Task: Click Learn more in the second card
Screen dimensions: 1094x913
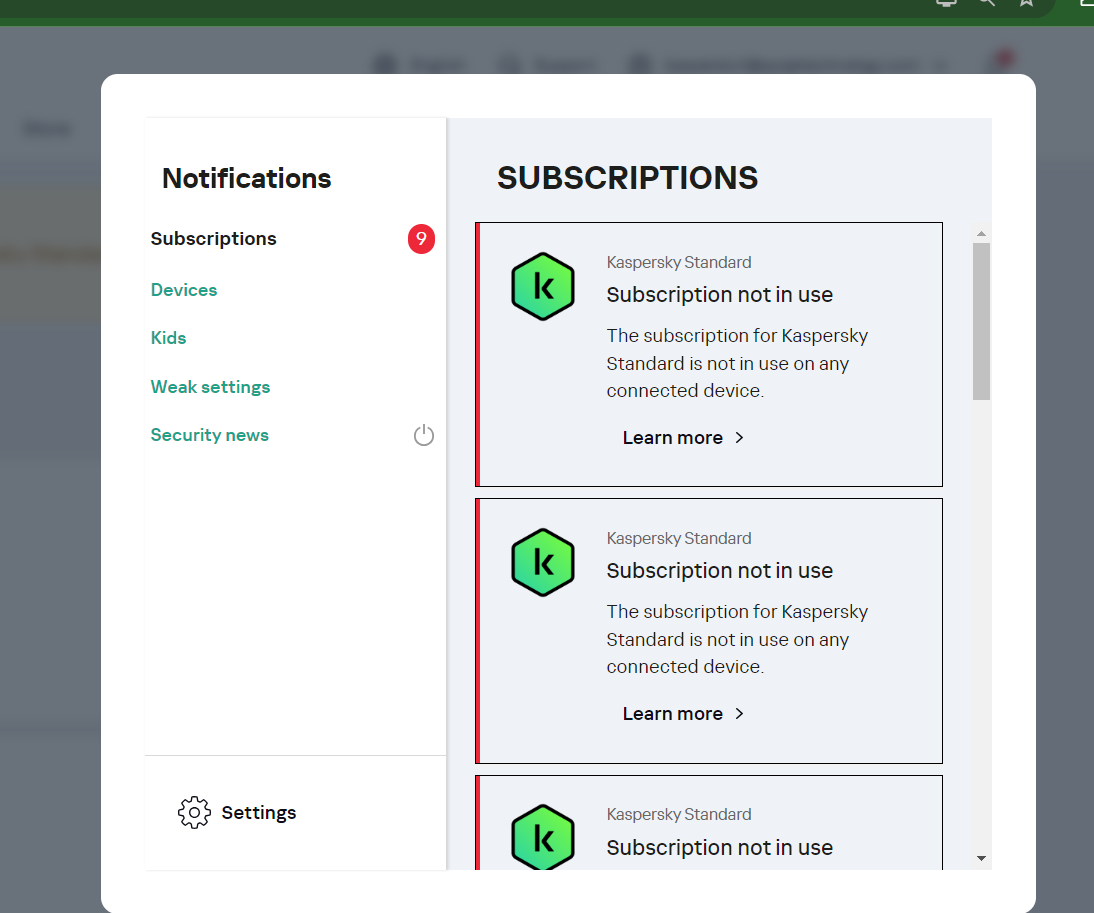Action: pyautogui.click(x=673, y=714)
